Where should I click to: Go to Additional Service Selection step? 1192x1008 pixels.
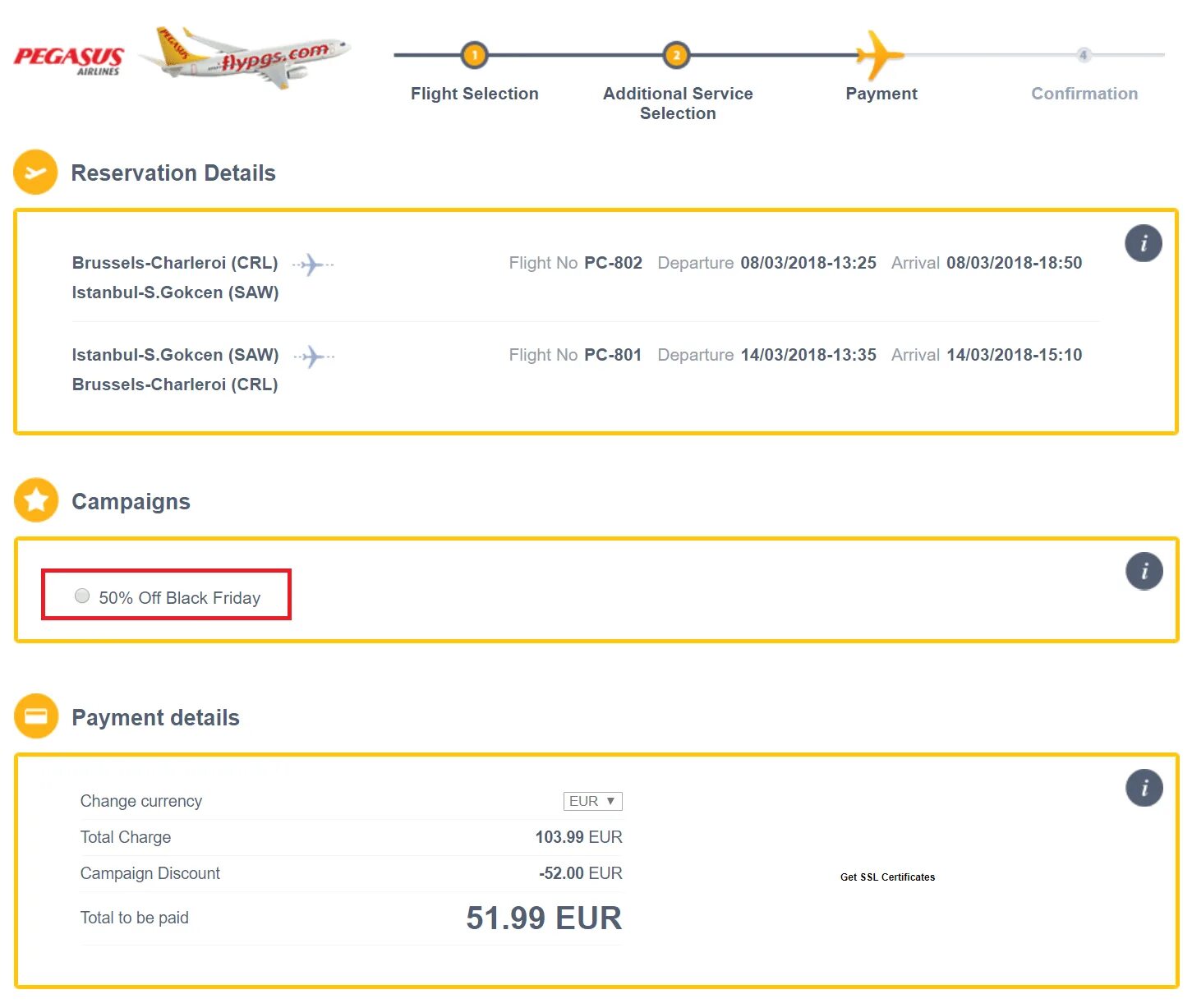coord(678,104)
